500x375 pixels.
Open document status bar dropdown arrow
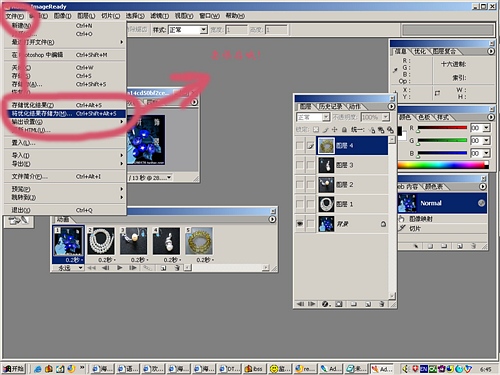169,177
